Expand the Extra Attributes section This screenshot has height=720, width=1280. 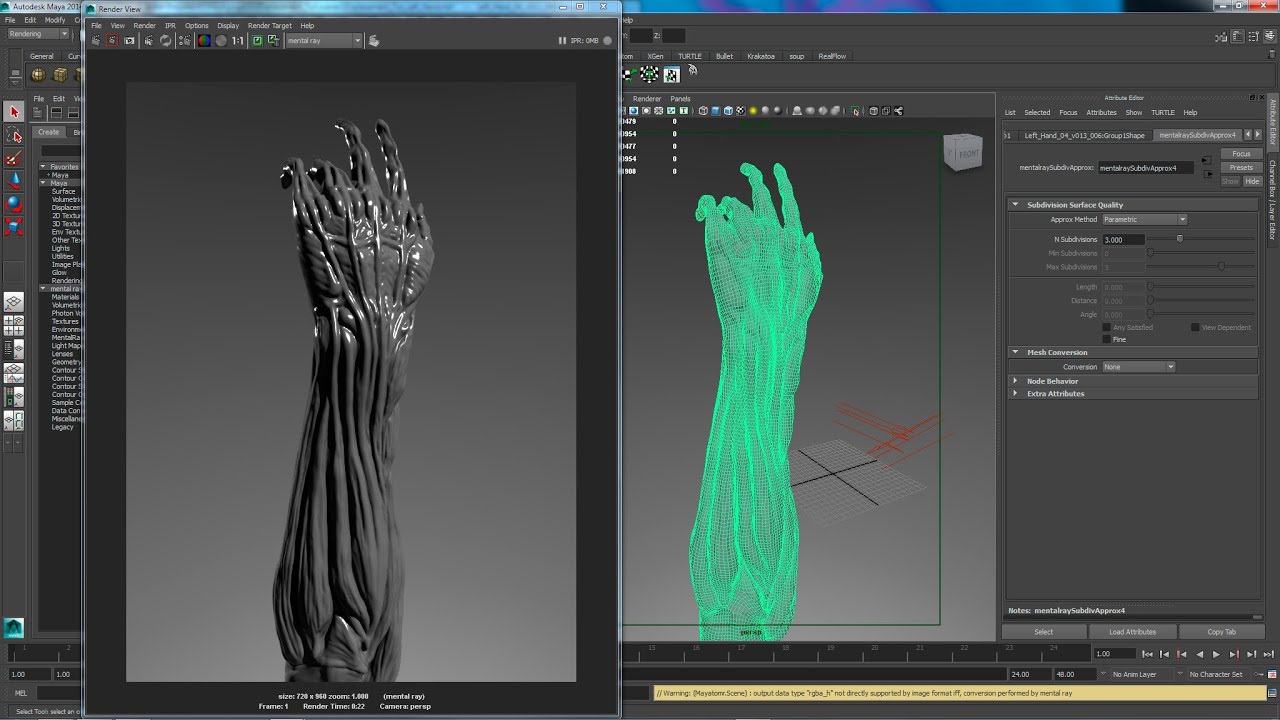pos(1015,394)
